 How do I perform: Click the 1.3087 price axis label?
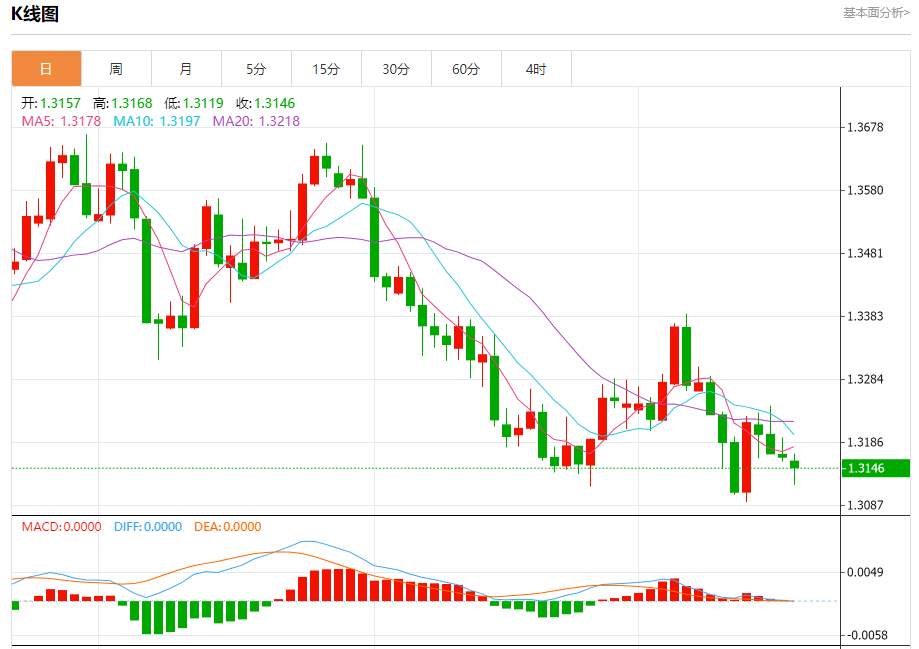point(865,505)
